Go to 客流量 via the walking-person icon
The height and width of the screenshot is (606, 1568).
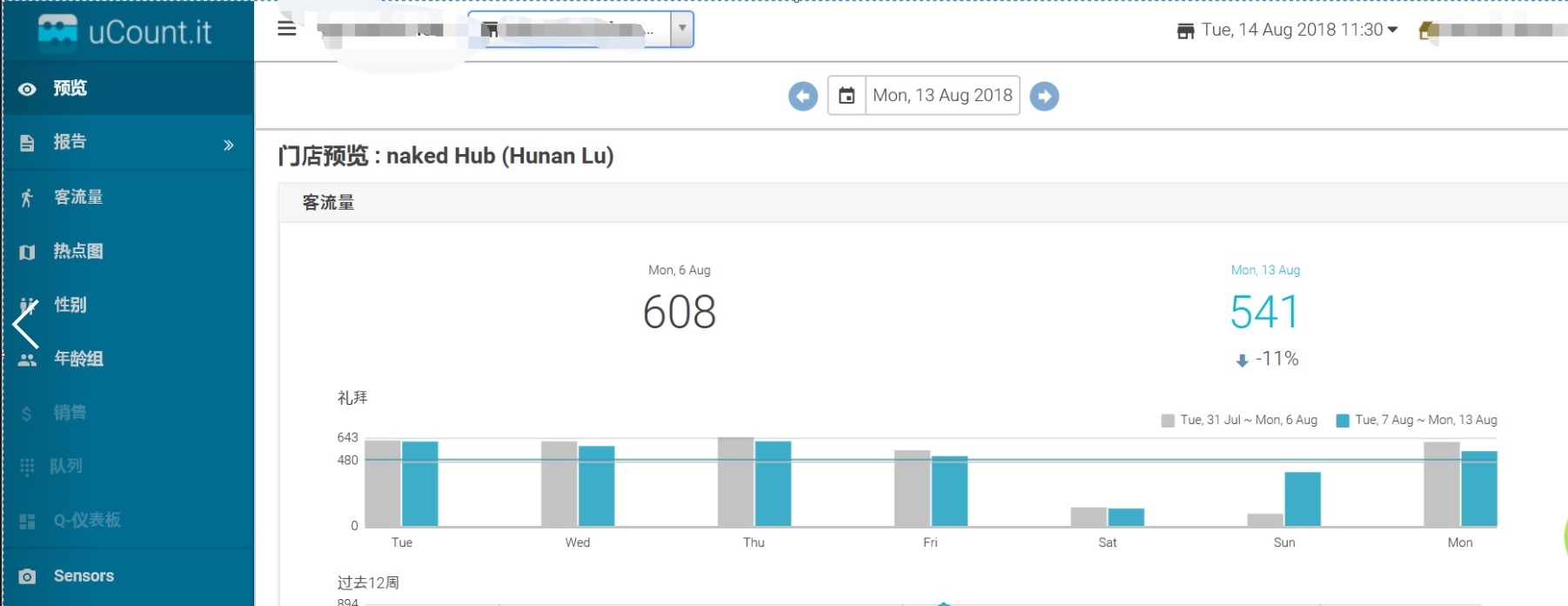click(x=27, y=198)
